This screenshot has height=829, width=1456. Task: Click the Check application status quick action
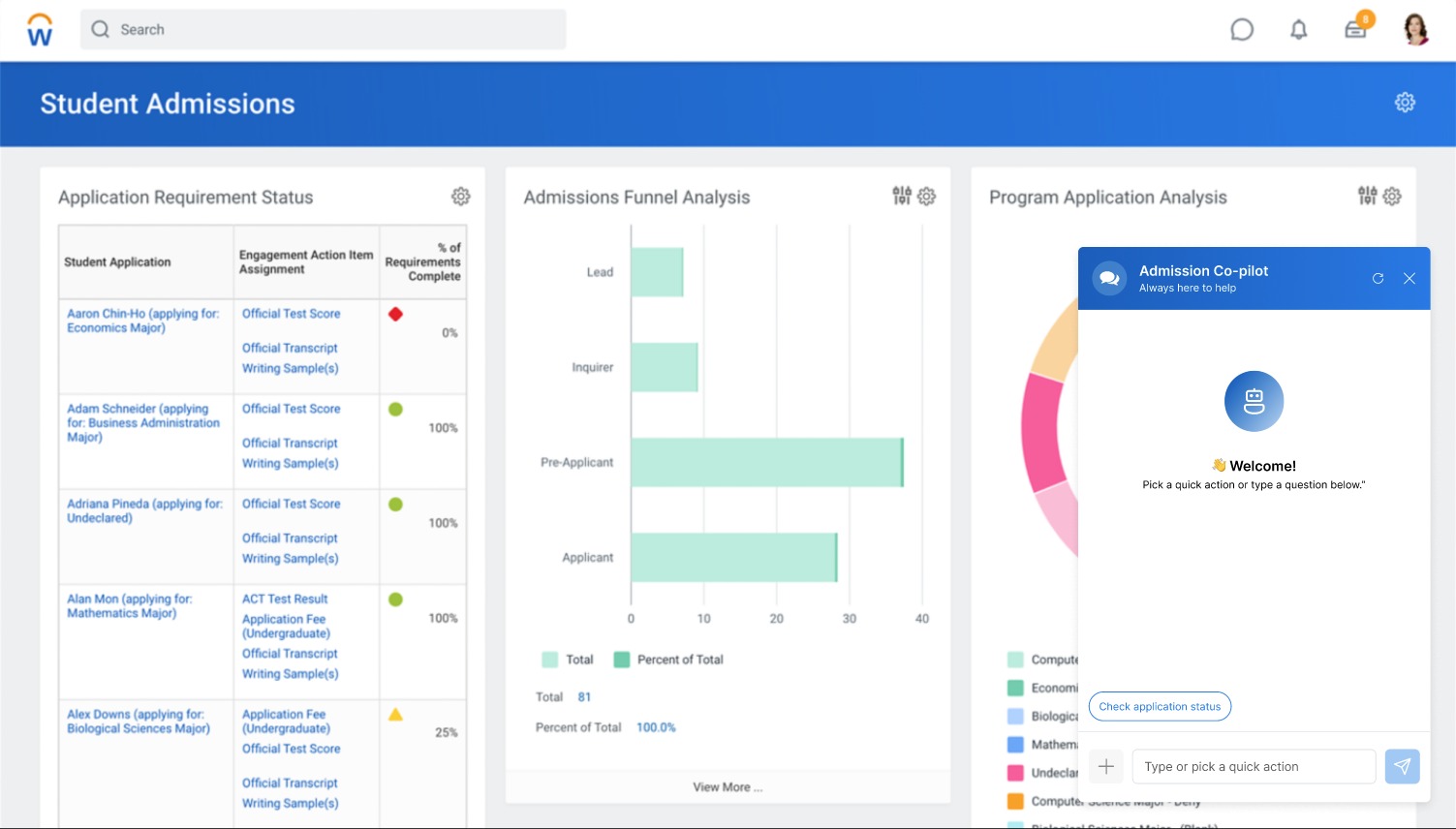tap(1160, 706)
